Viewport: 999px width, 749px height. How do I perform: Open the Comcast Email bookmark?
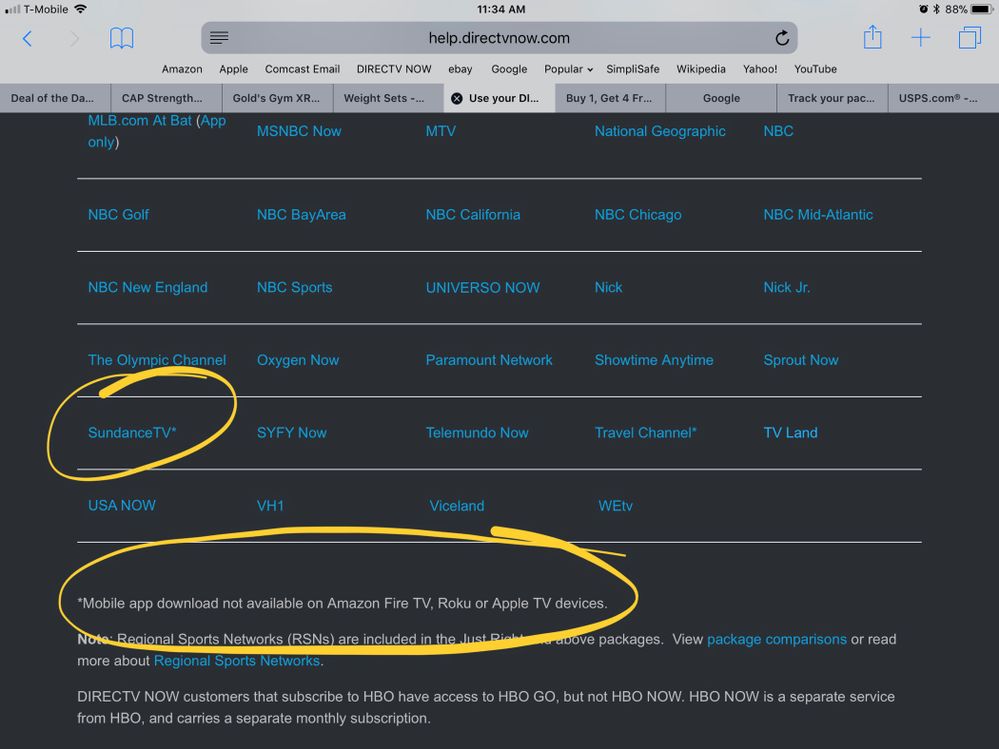302,69
